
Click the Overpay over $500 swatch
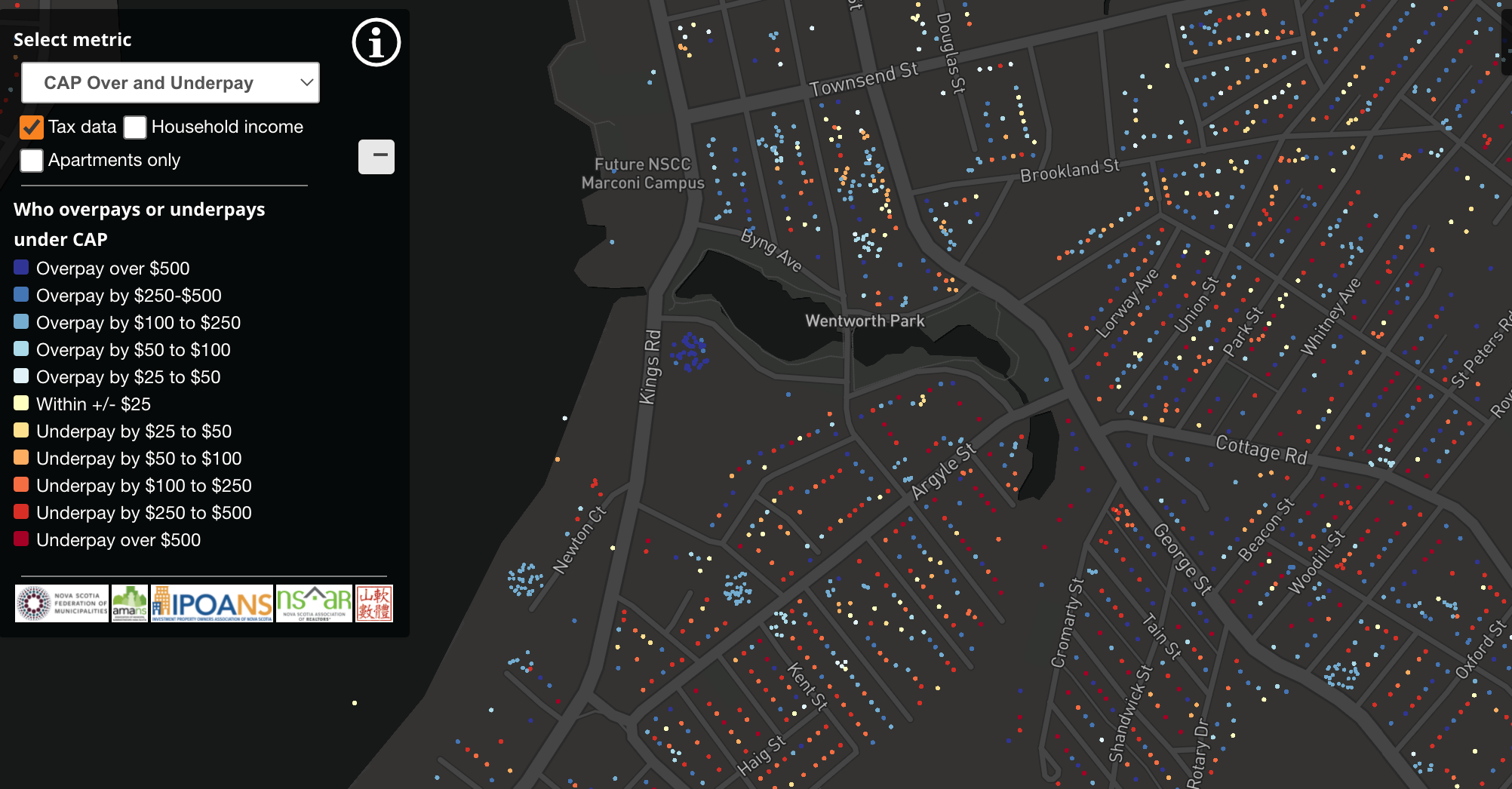pos(21,267)
